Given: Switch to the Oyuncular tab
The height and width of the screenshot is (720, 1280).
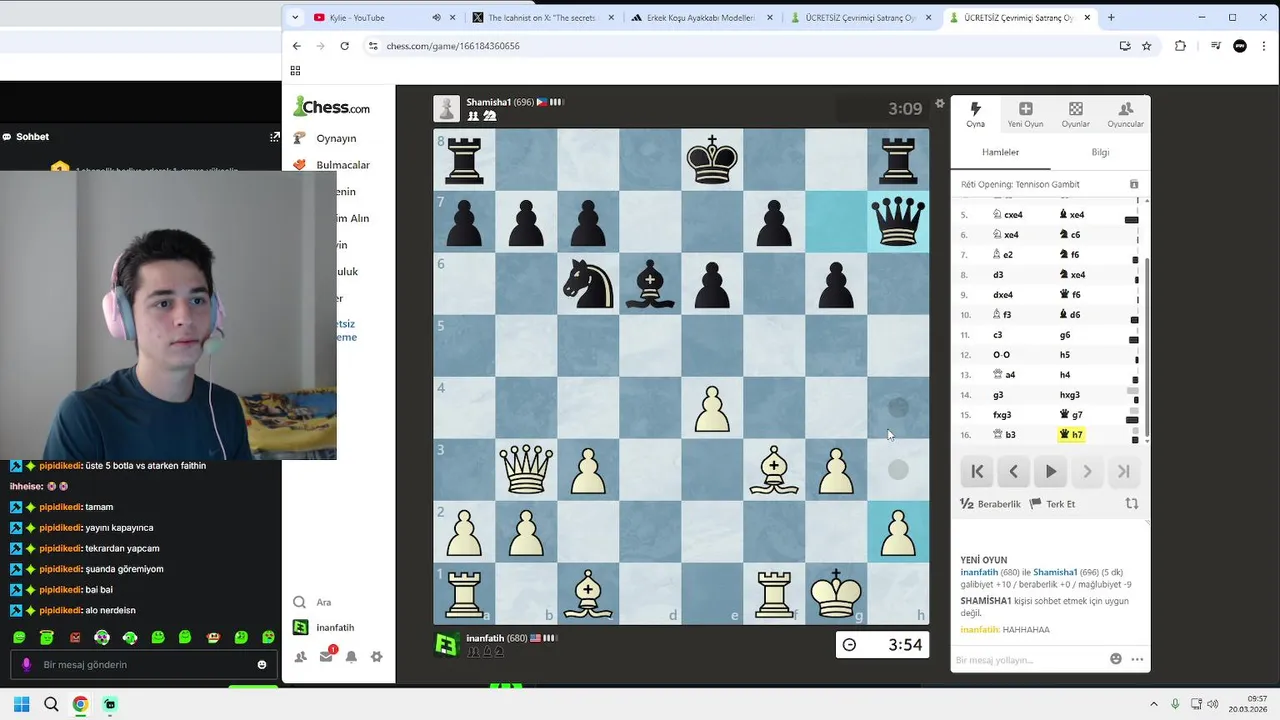Looking at the screenshot, I should click(x=1125, y=114).
